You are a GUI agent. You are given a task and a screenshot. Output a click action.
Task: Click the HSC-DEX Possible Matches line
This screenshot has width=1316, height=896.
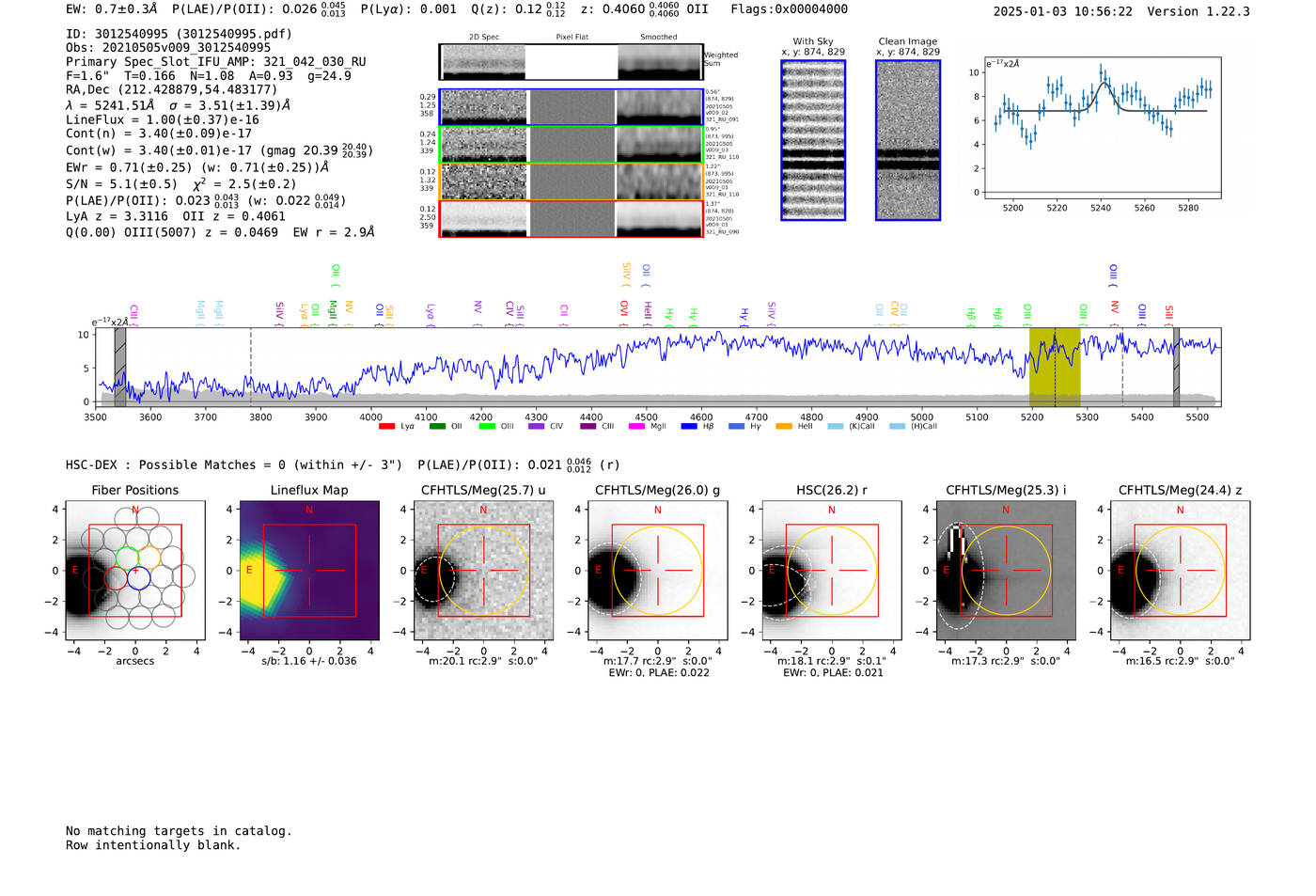pos(341,464)
